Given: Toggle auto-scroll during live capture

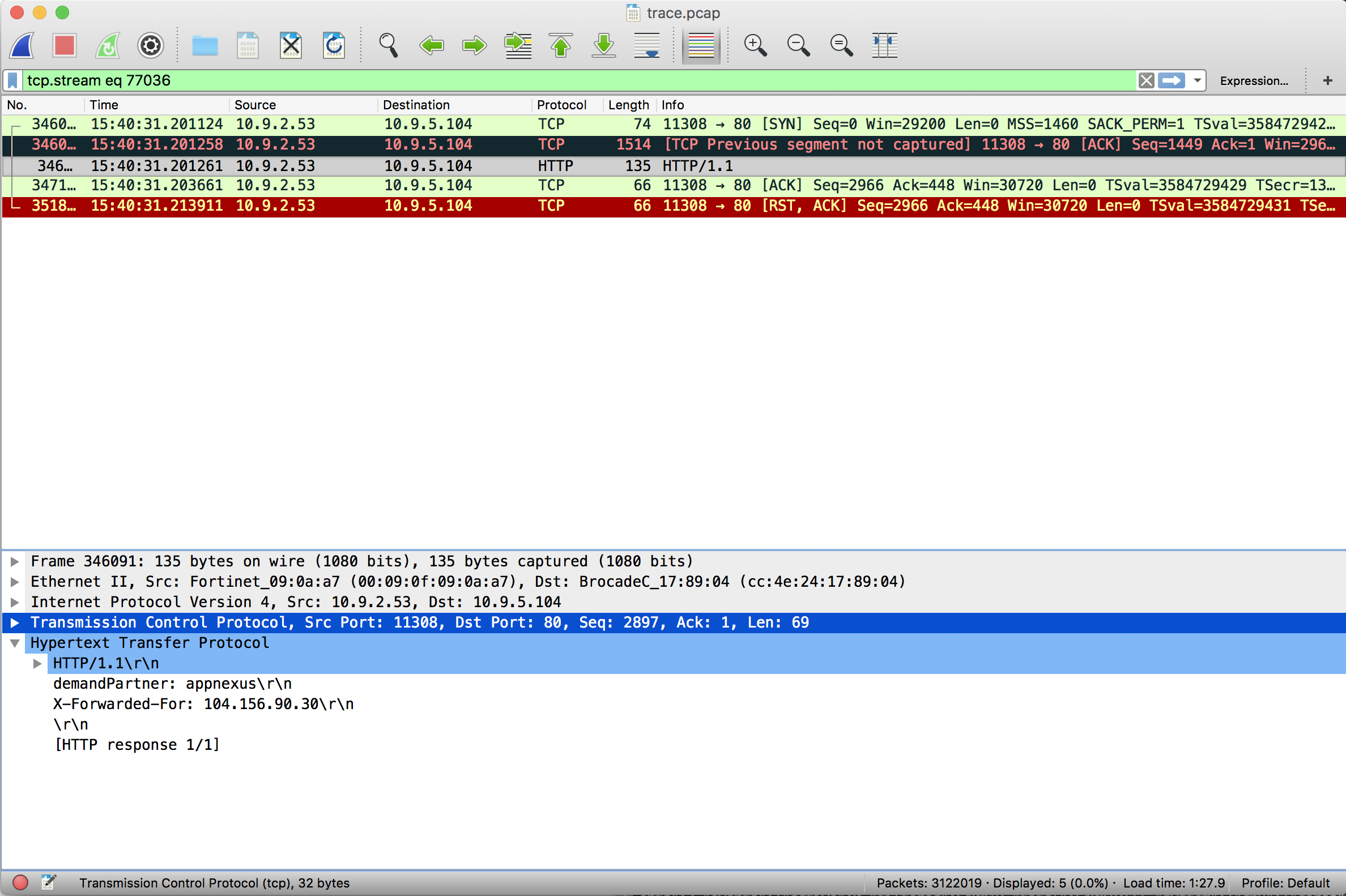Looking at the screenshot, I should tap(647, 45).
